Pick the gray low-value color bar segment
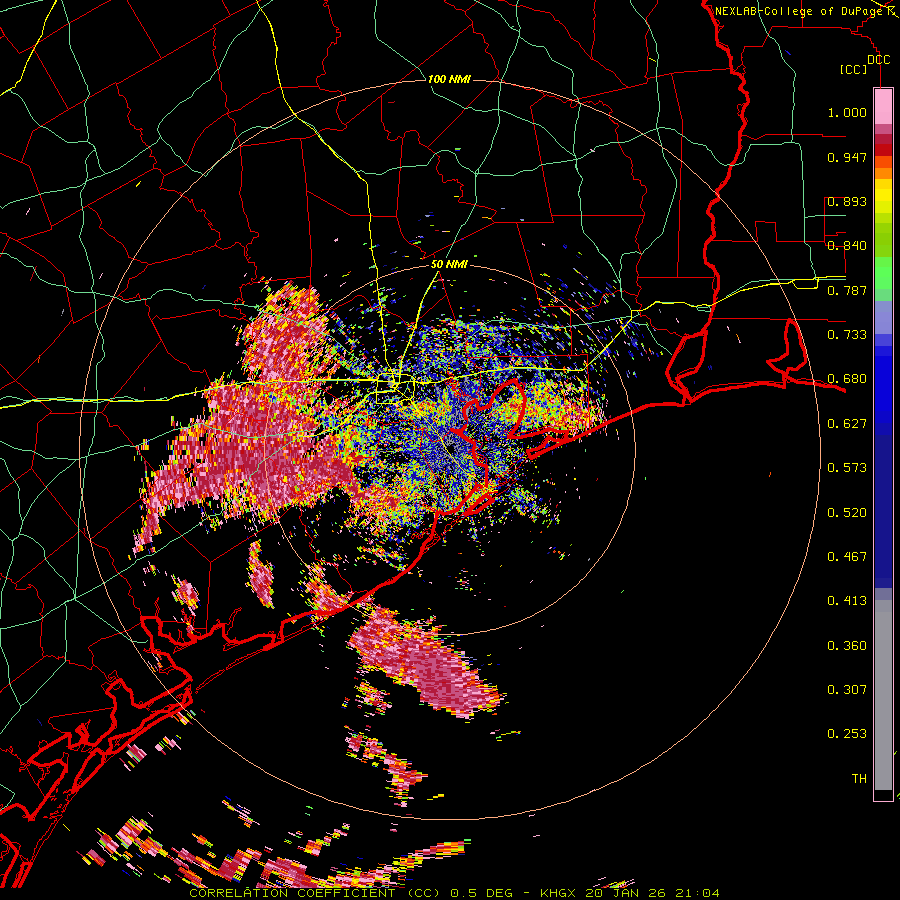This screenshot has width=900, height=900. tap(883, 695)
